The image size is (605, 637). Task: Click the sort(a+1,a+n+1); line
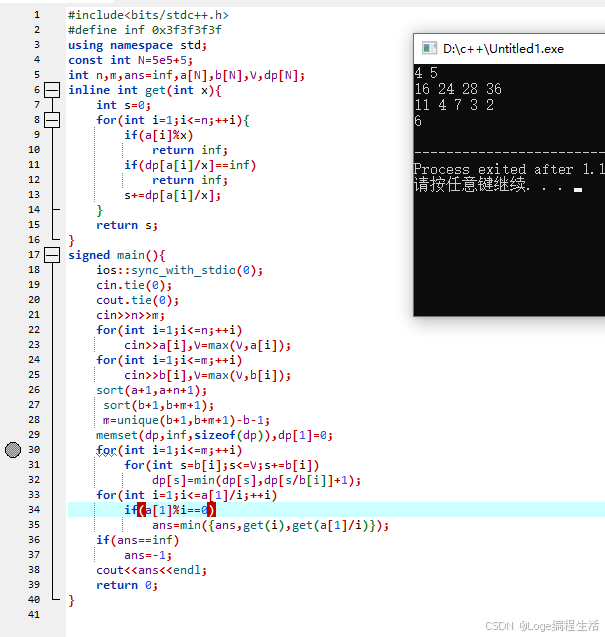coord(152,390)
